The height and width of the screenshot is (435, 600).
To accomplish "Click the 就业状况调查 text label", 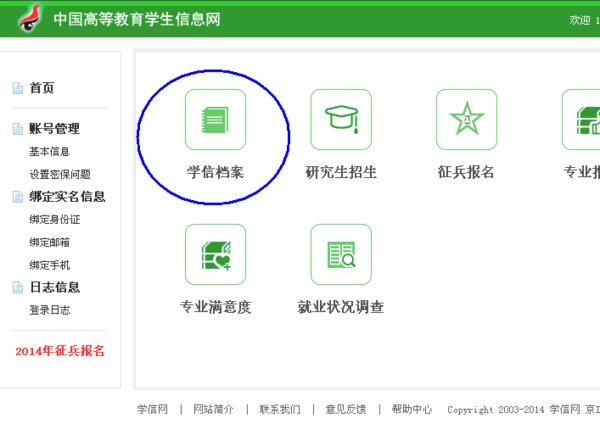I will click(x=341, y=307).
